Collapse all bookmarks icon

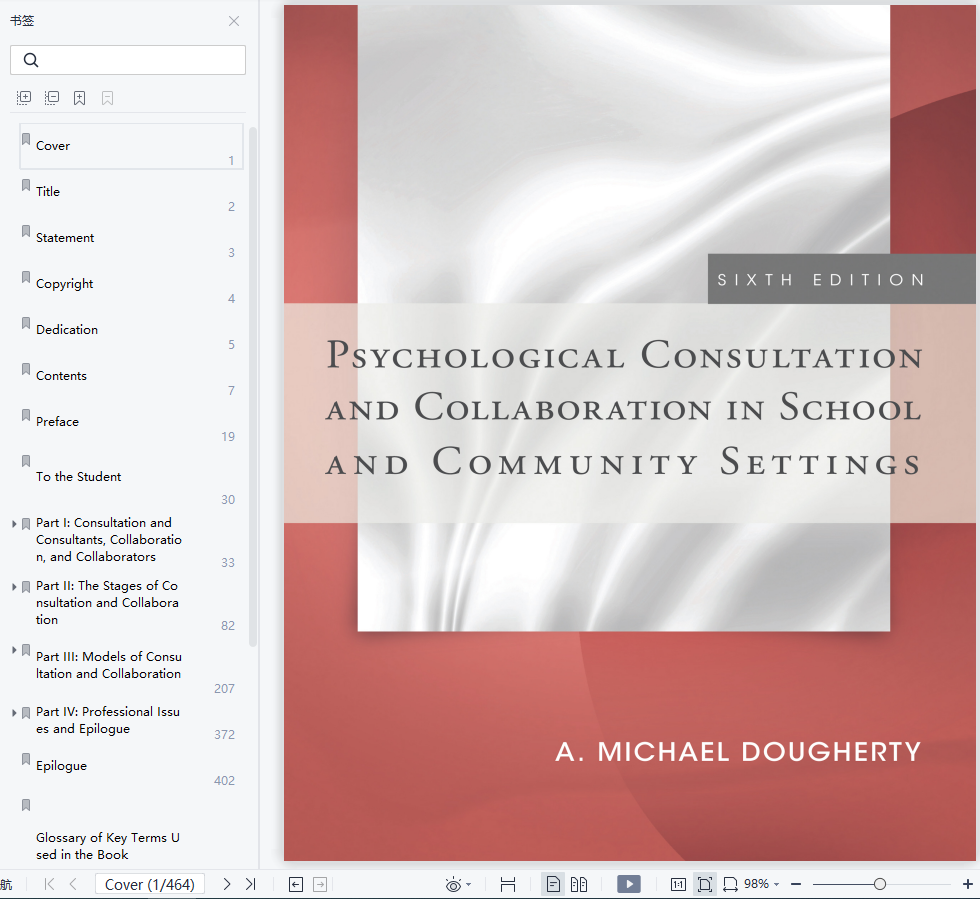point(52,98)
